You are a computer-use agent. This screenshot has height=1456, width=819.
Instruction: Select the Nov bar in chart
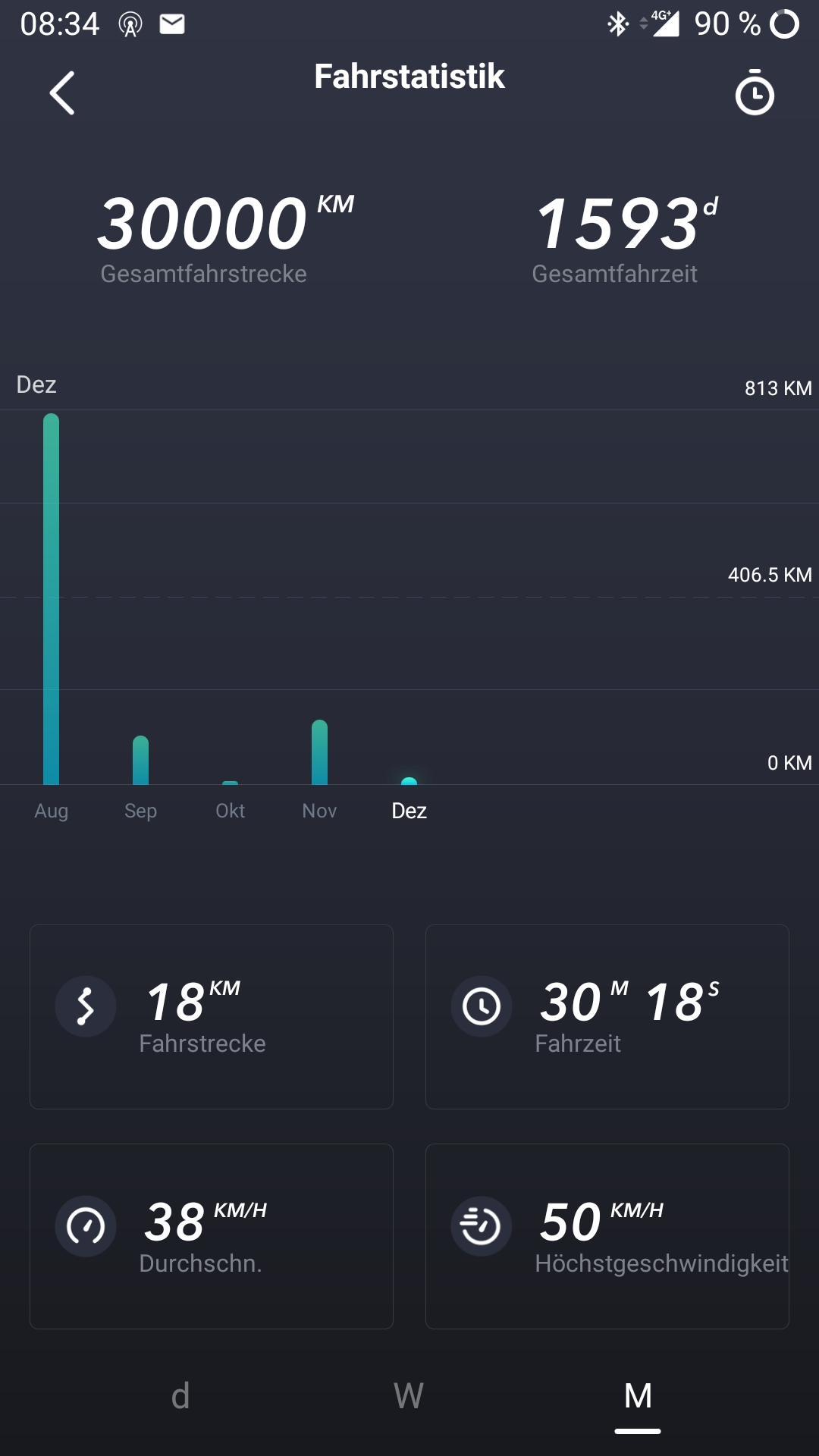click(319, 752)
